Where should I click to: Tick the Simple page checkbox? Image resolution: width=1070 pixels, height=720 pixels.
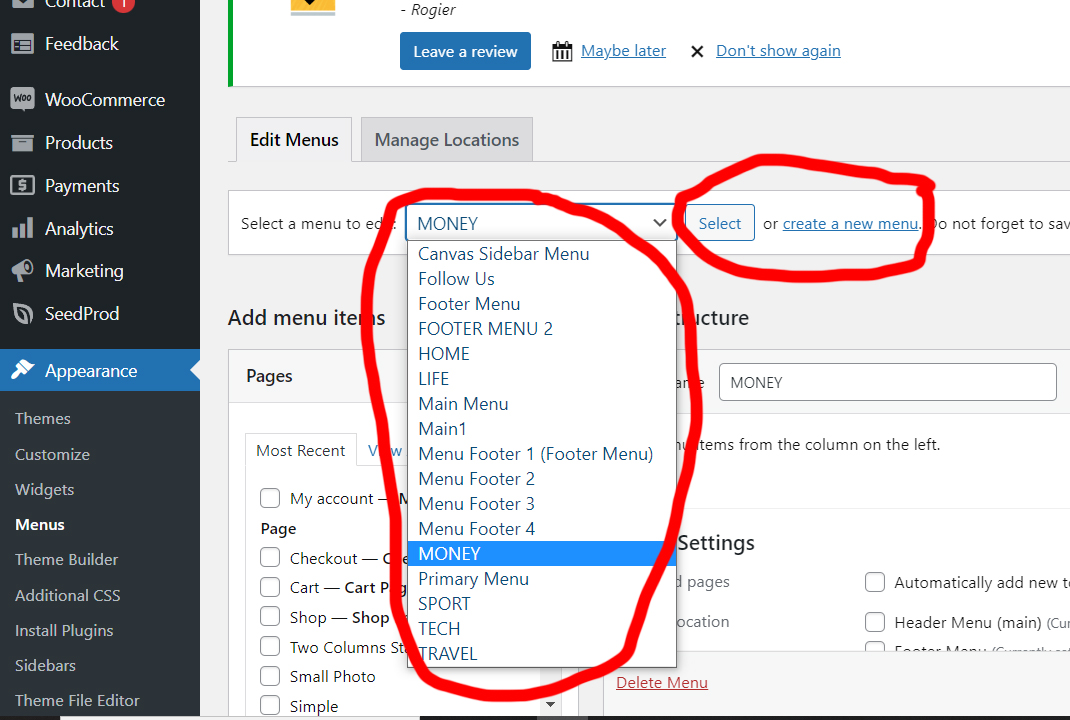(270, 705)
